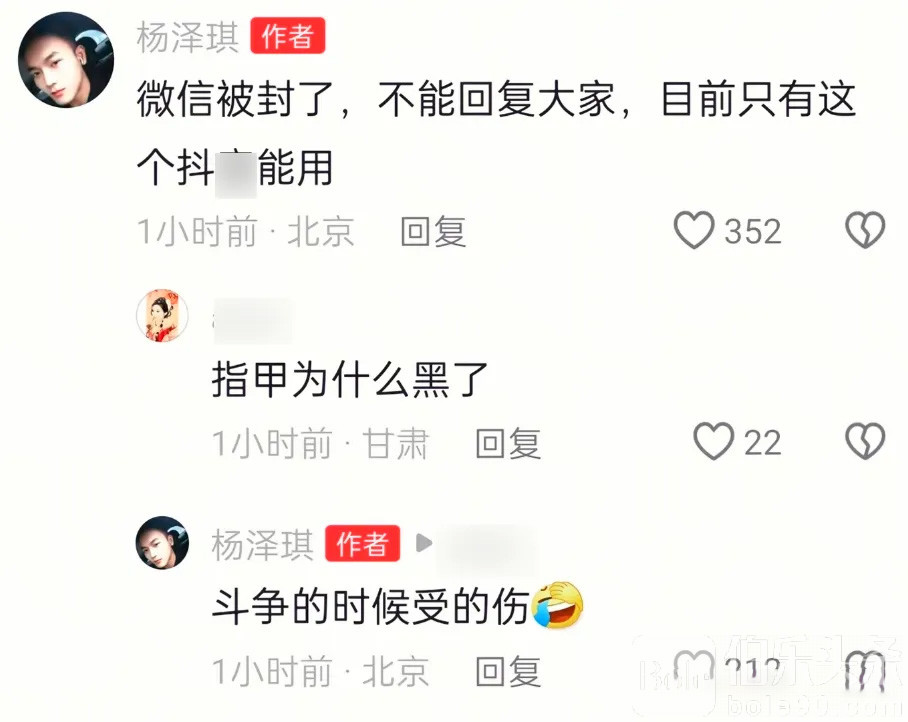This screenshot has height=722, width=908.
Task: Like the bottom reply about injury
Action: (695, 670)
